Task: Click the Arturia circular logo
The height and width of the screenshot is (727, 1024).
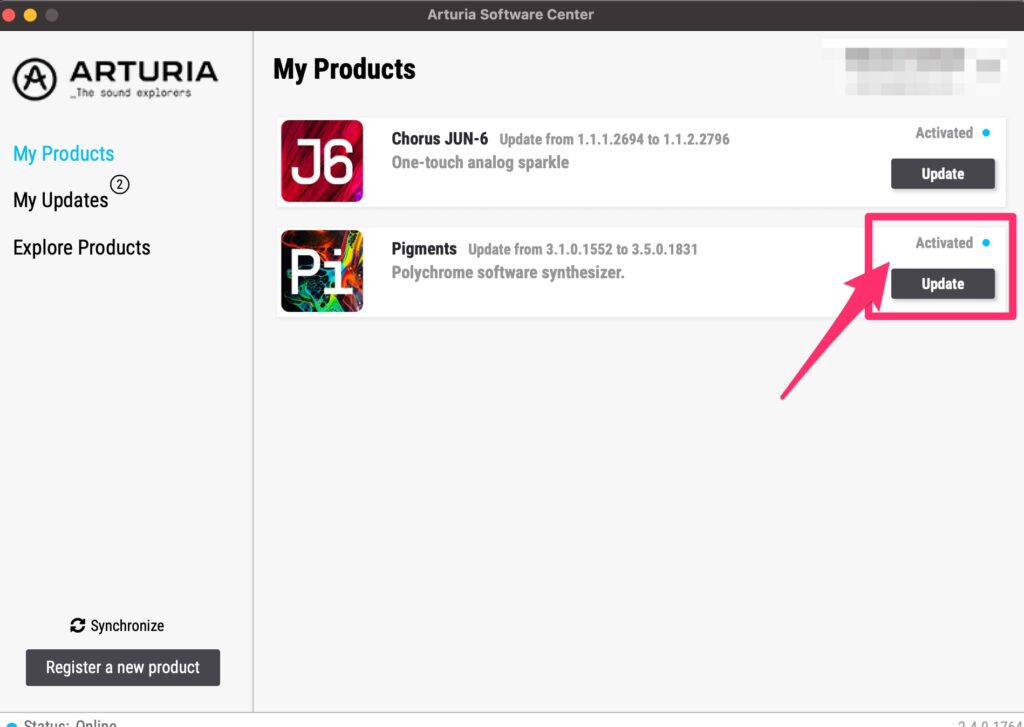Action: (35, 79)
